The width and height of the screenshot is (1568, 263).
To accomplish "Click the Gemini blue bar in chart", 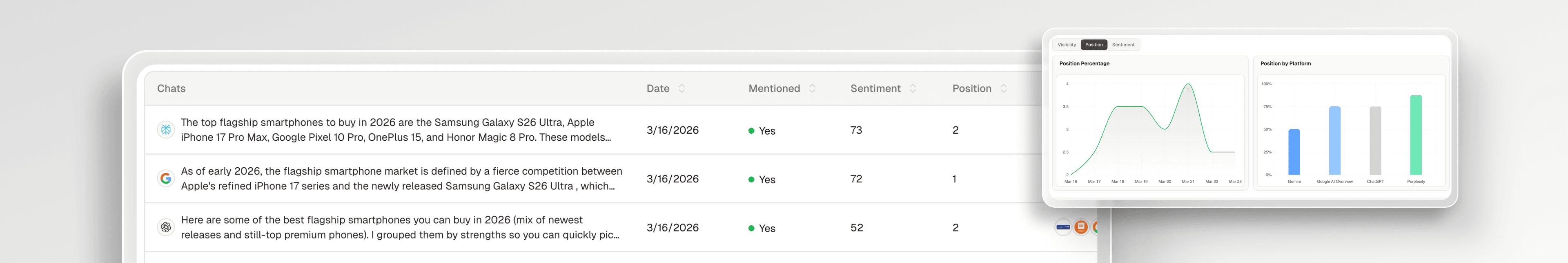I will (x=1294, y=153).
